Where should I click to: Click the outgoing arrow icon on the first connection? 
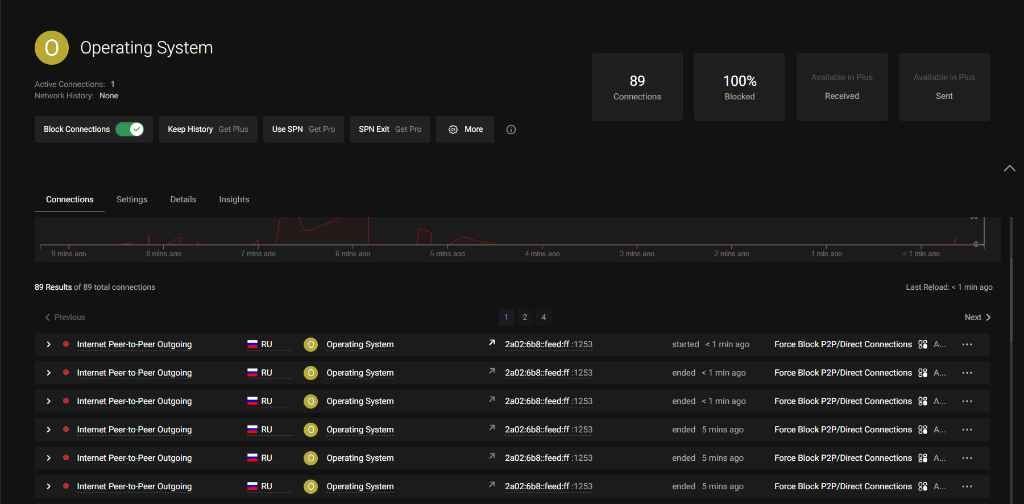(x=492, y=343)
